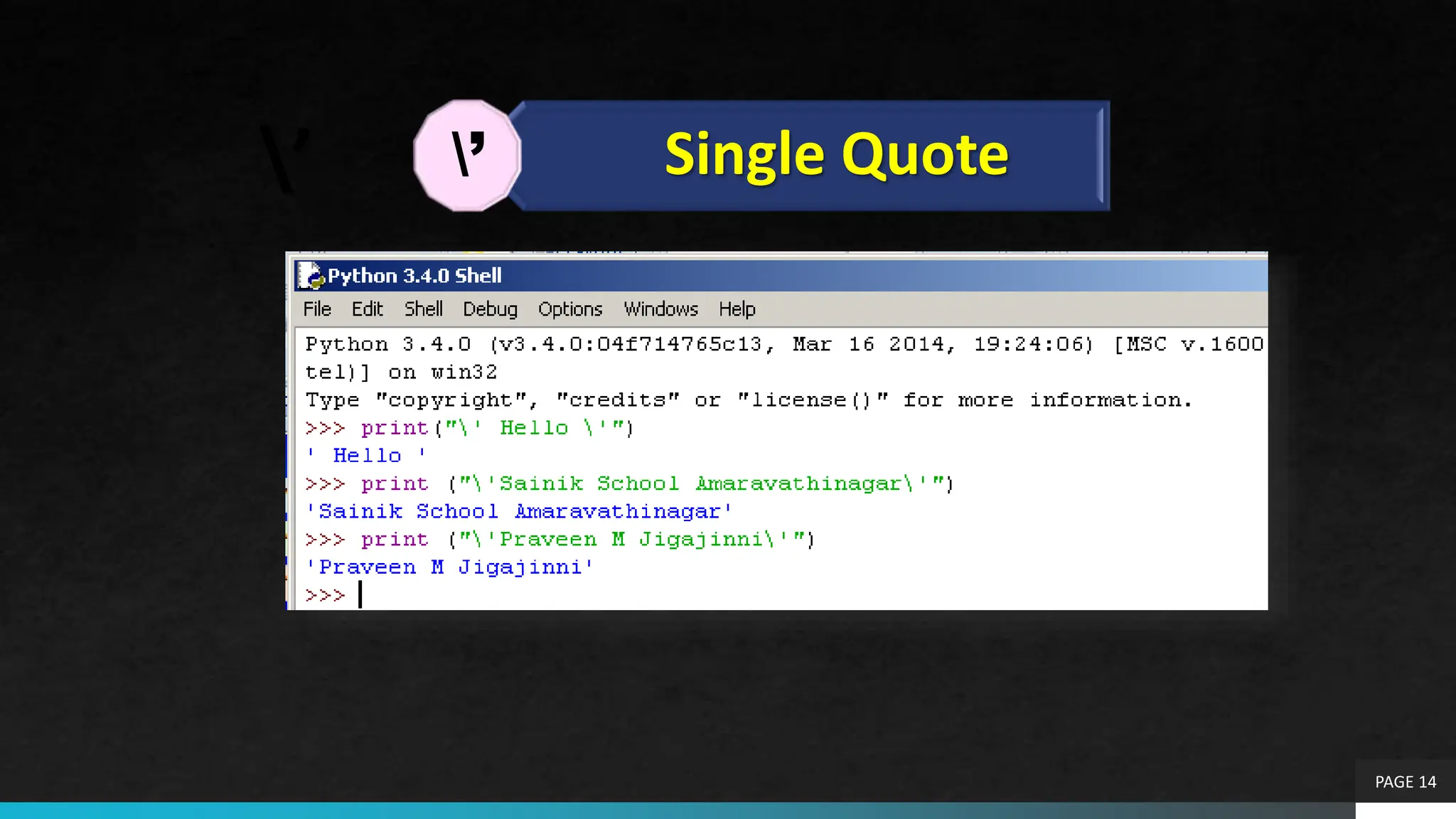1456x819 pixels.
Task: Open the Help menu
Action: coord(737,309)
